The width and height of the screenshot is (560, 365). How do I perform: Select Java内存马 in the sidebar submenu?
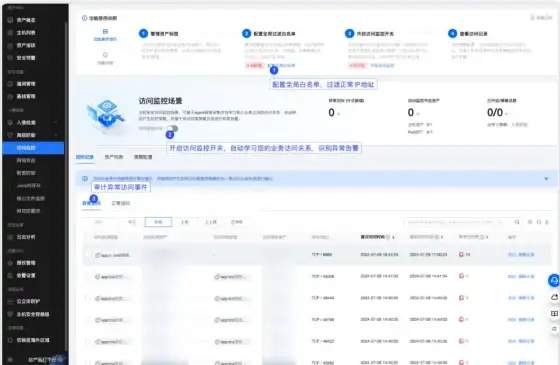(x=29, y=186)
